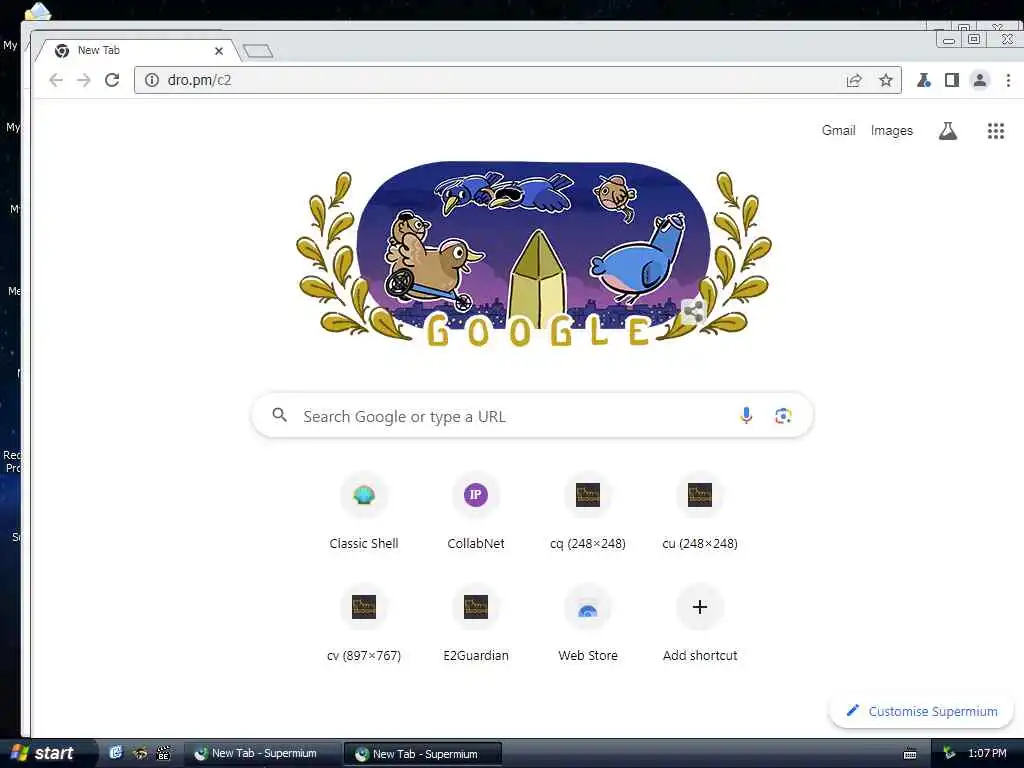Click the network tray icon near clock
The image size is (1024, 768).
click(x=949, y=754)
